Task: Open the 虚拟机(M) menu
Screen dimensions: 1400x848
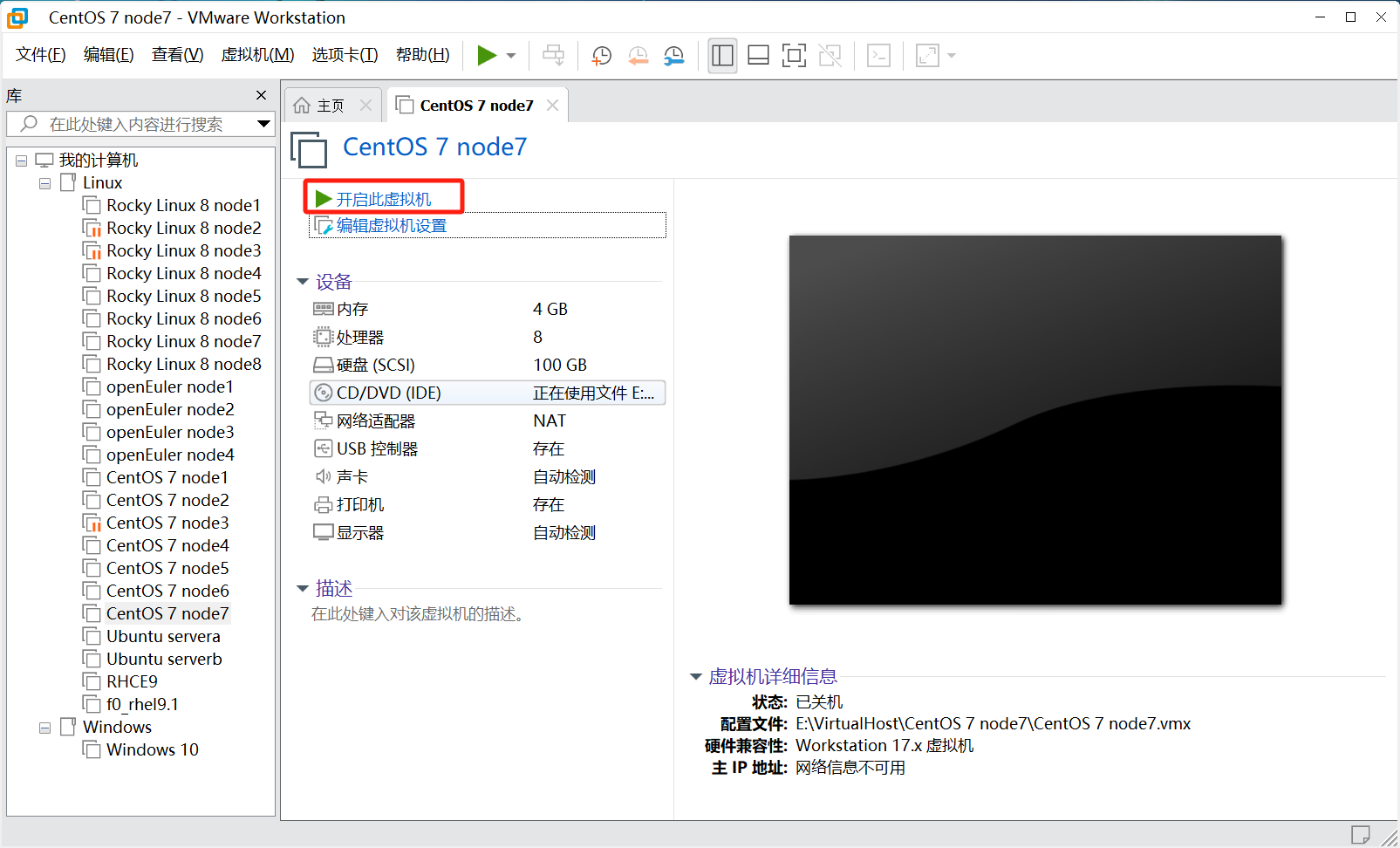Action: 257,55
